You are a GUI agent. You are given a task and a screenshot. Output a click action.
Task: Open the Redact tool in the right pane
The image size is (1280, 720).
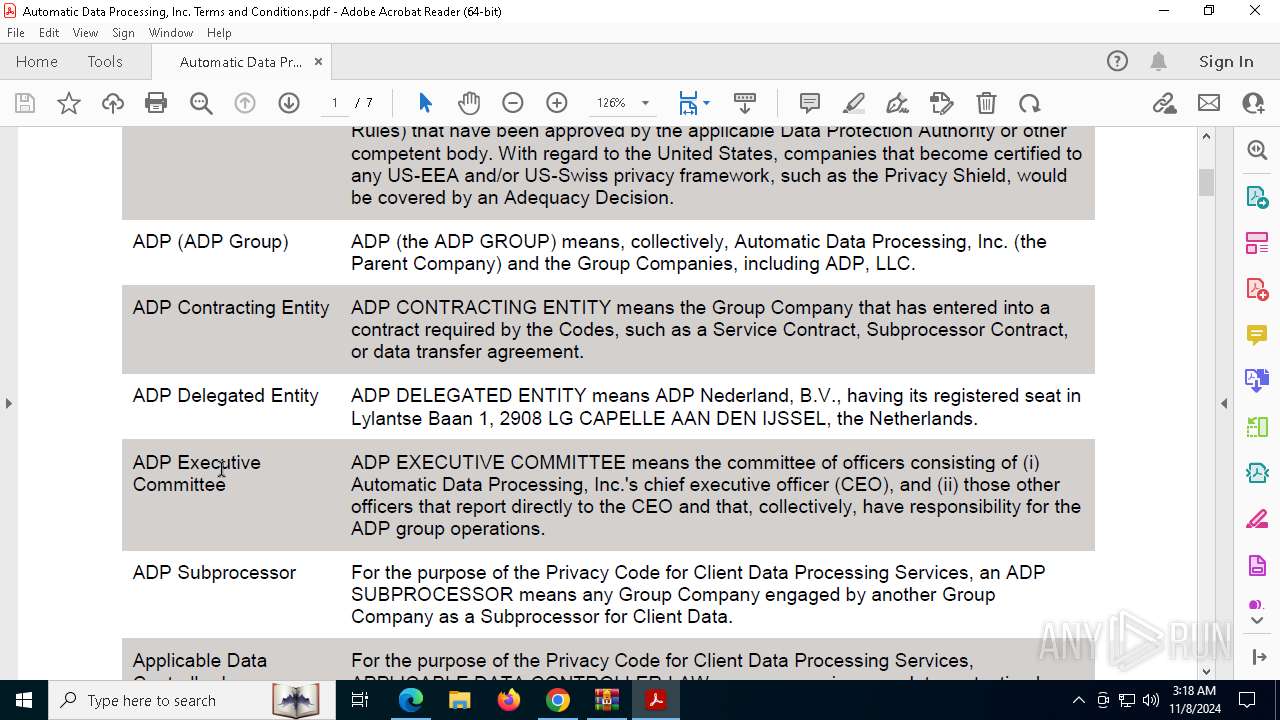(x=1257, y=519)
